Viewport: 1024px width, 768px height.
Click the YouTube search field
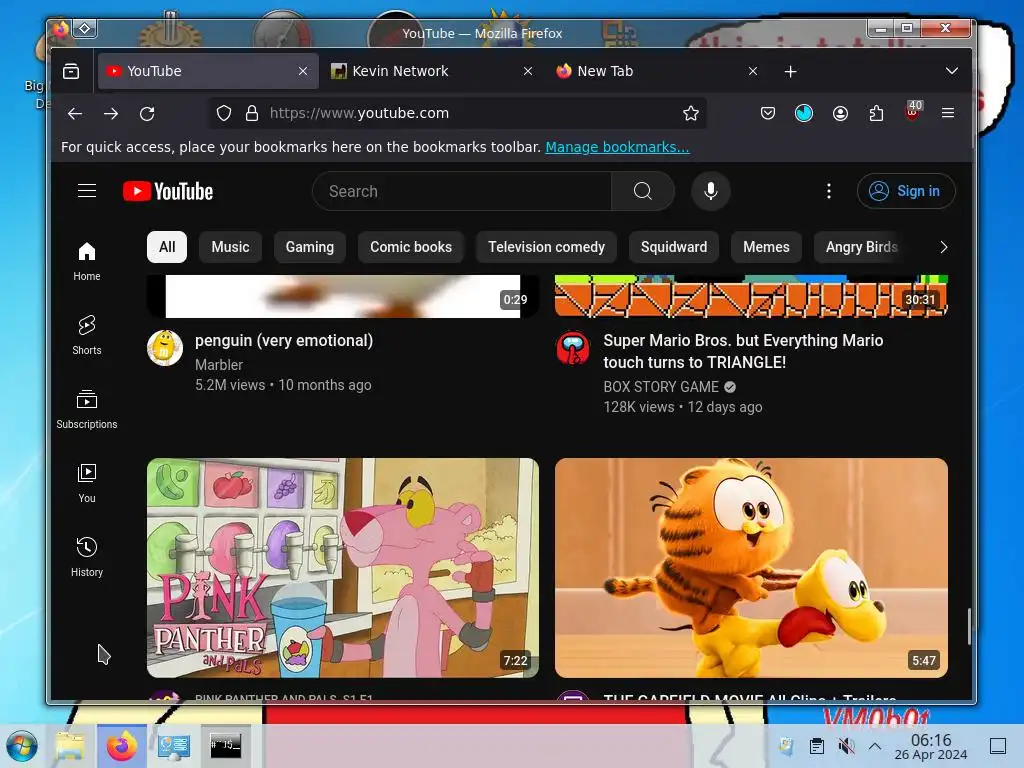pyautogui.click(x=462, y=191)
